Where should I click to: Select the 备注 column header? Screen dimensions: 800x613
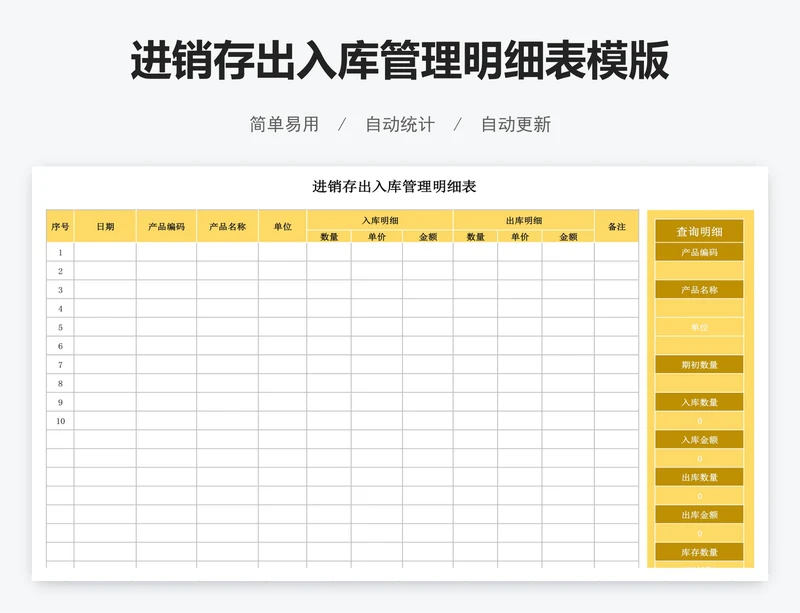coord(617,226)
